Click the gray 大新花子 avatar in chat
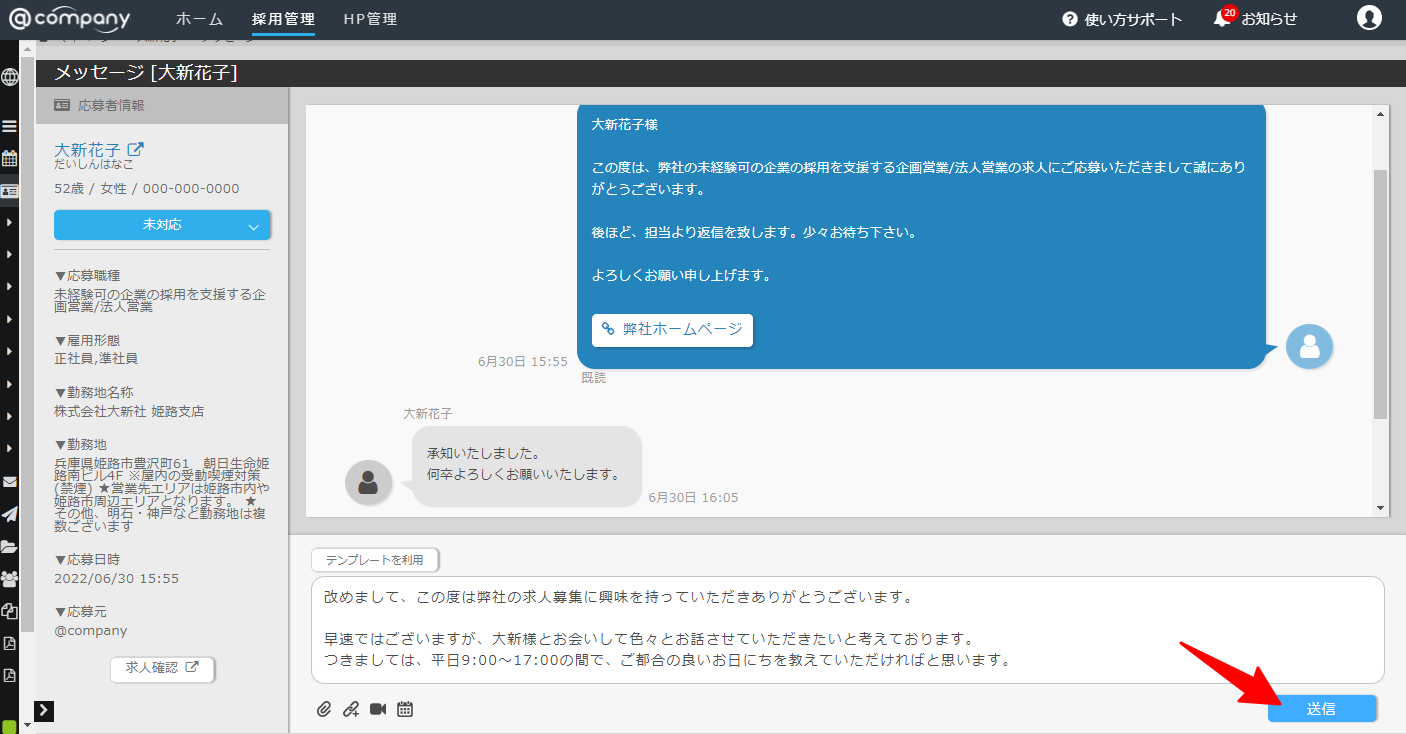 (x=368, y=482)
